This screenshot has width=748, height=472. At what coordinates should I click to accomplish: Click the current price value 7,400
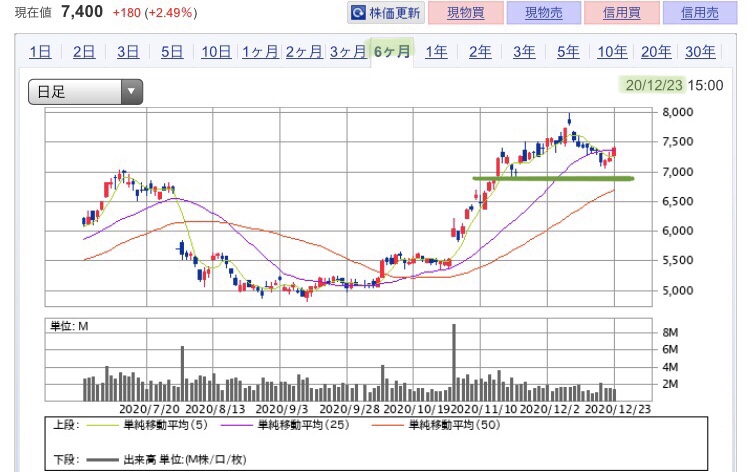pyautogui.click(x=82, y=12)
